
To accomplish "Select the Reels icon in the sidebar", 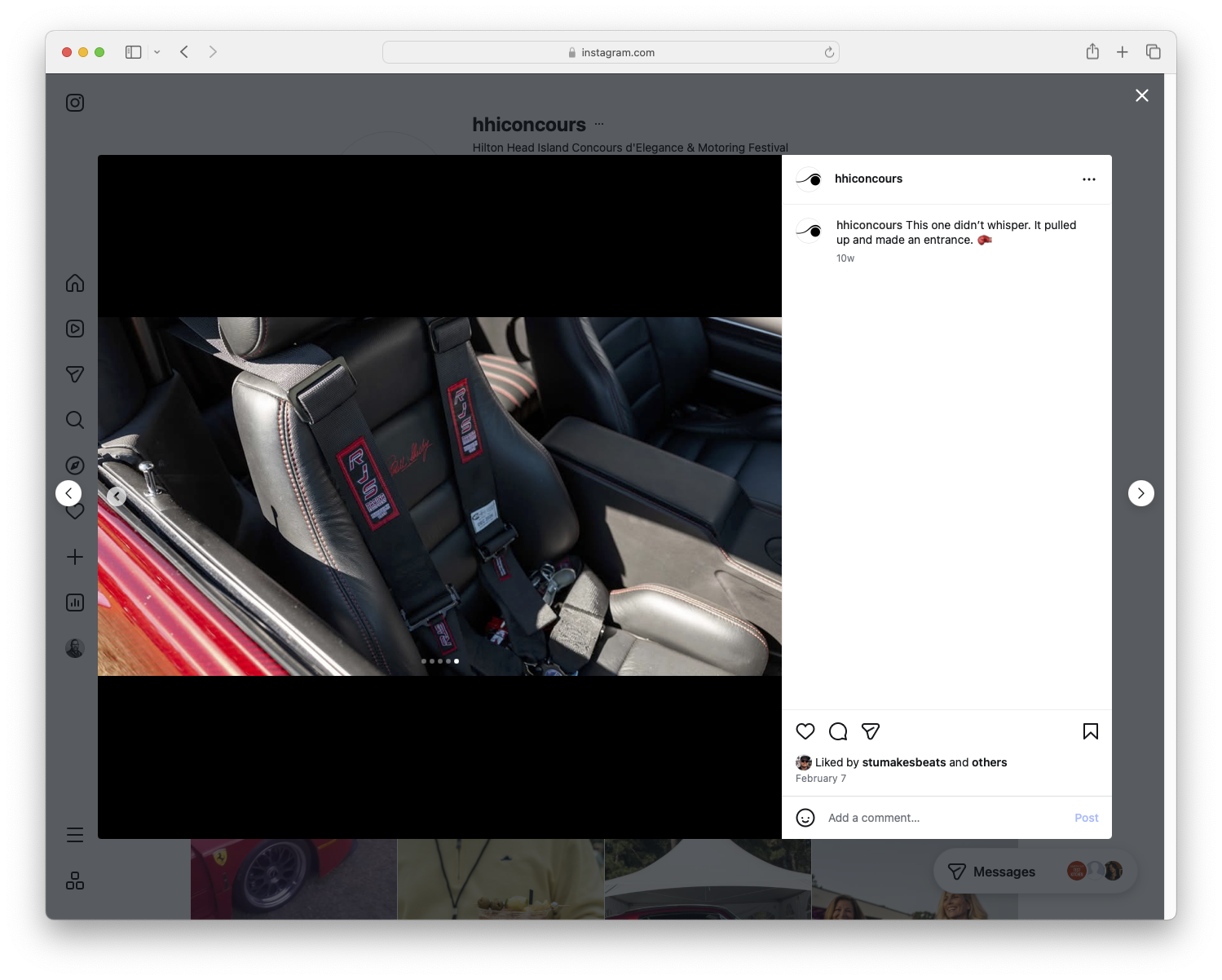I will (x=75, y=329).
